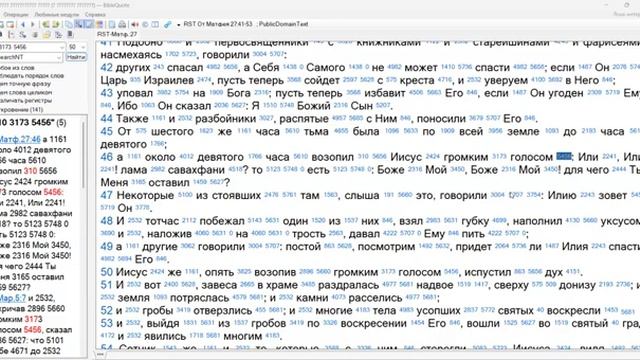Toggle the 'слова целиком' option
Viewport: 640px width, 360px height.
coord(26,92)
